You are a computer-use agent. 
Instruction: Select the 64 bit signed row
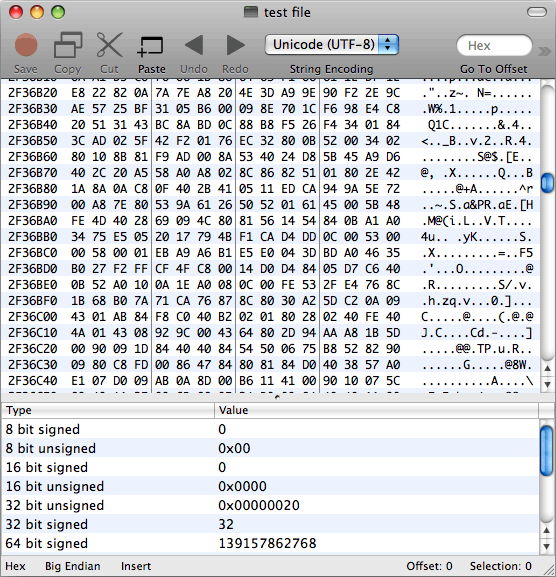pyautogui.click(x=270, y=544)
